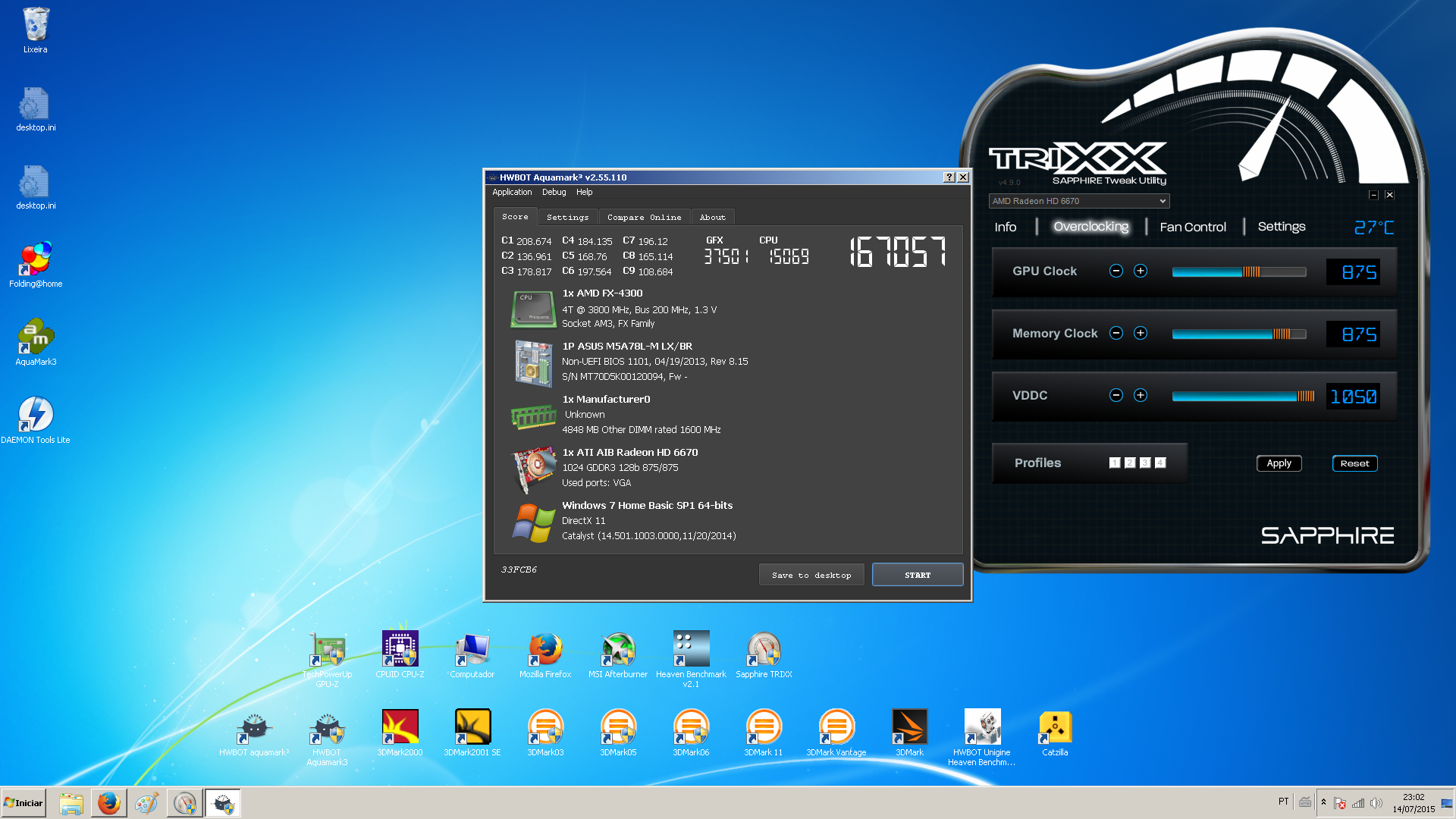Click the GPU Clock value field 875
The height and width of the screenshot is (819, 1456).
1353,271
